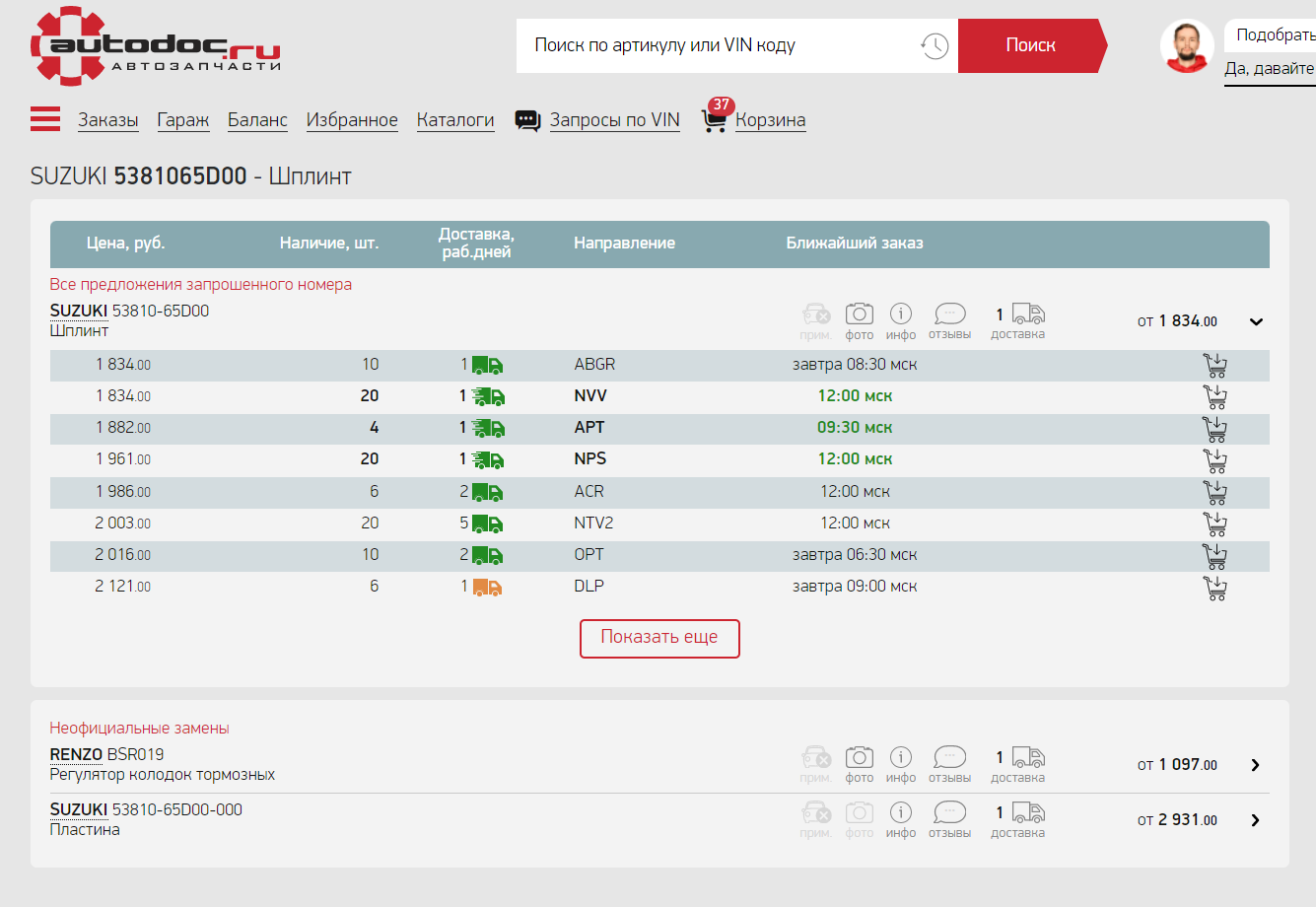Open the hamburger main menu
The image size is (1316, 907).
(x=45, y=119)
